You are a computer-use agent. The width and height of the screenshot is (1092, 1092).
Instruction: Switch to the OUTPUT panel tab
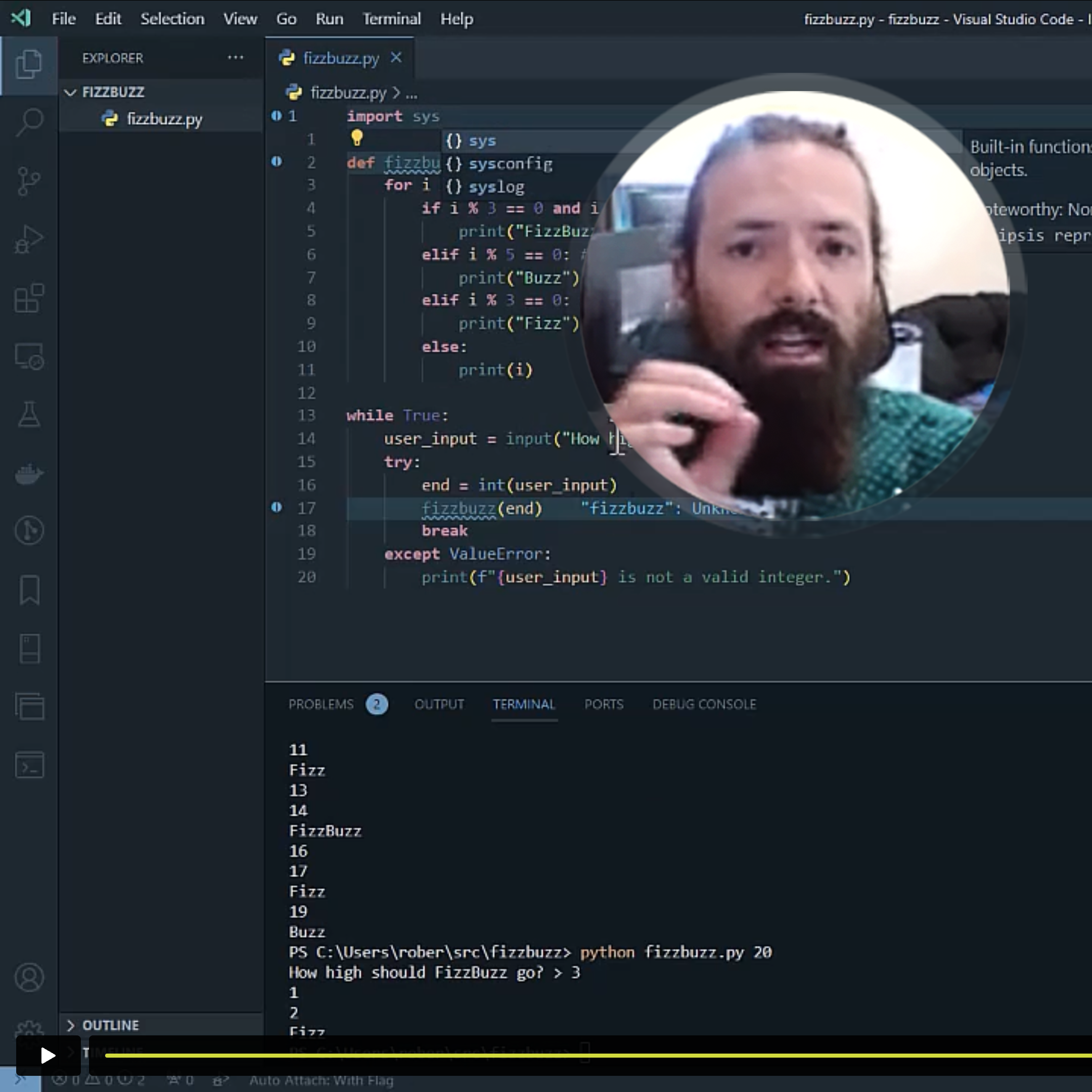439,704
